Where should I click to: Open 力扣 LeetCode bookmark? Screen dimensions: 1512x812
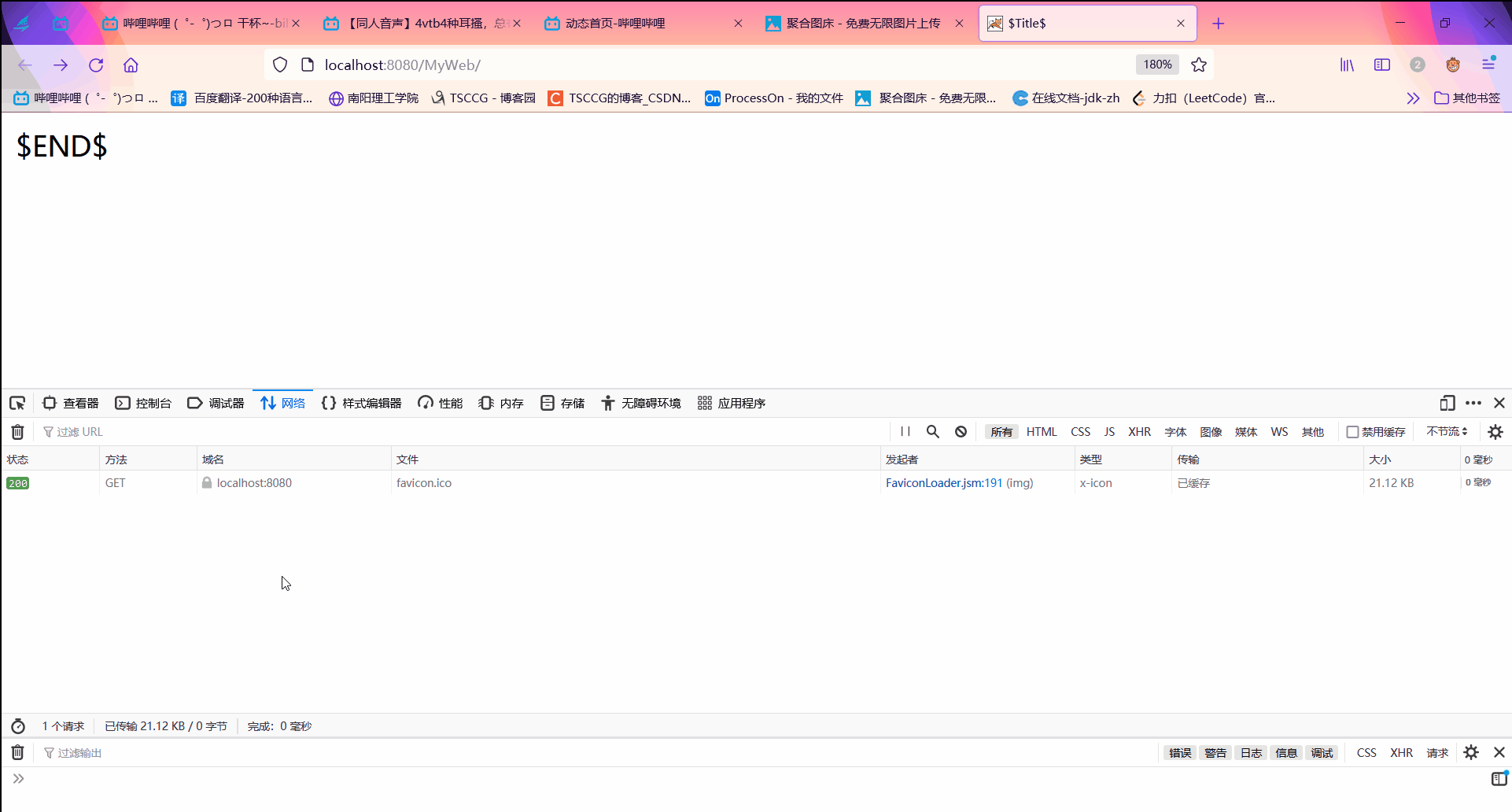1204,98
